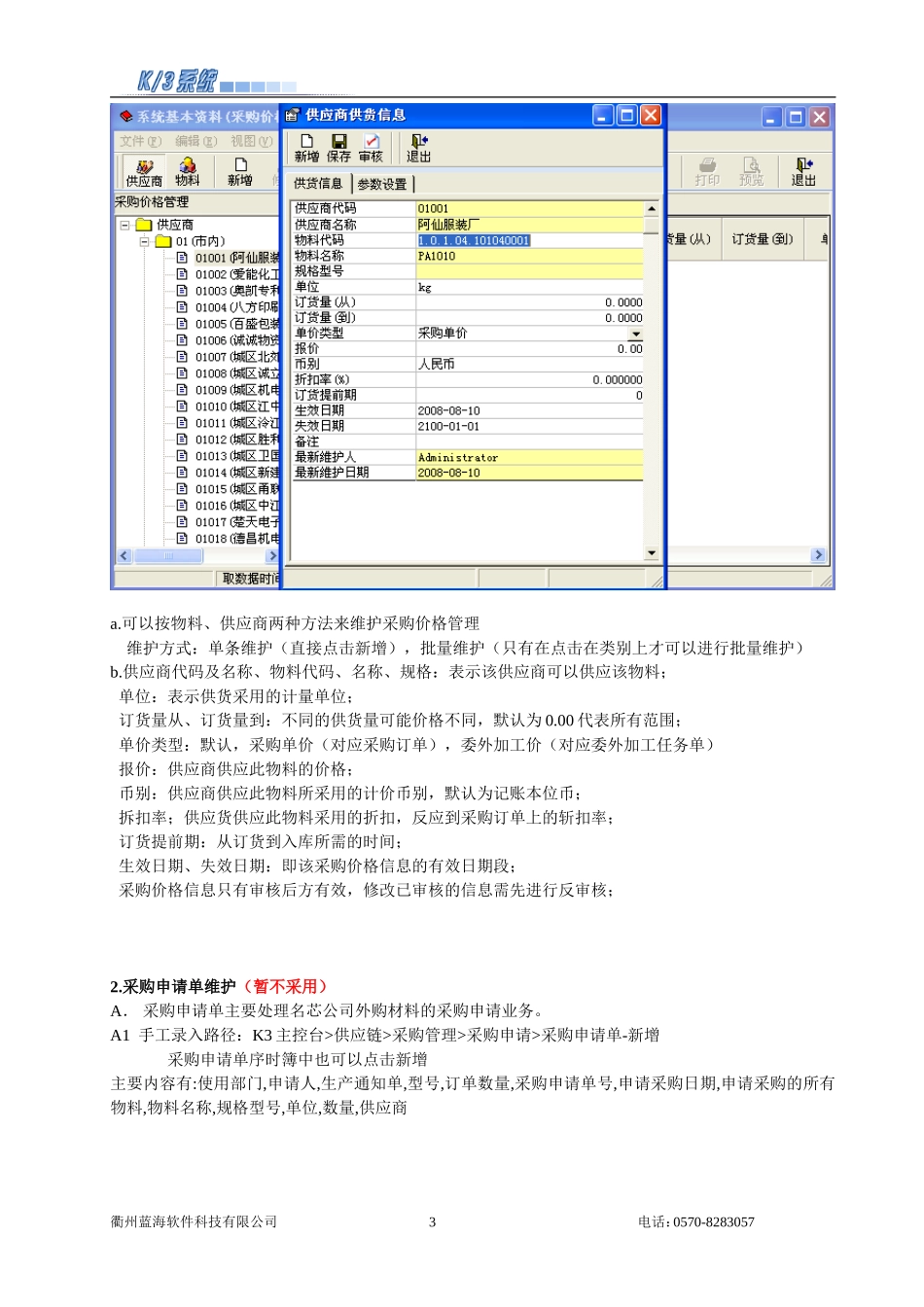The width and height of the screenshot is (924, 1307).
Task: Select tree item 01003 (奥凯专利
Action: pos(237,291)
